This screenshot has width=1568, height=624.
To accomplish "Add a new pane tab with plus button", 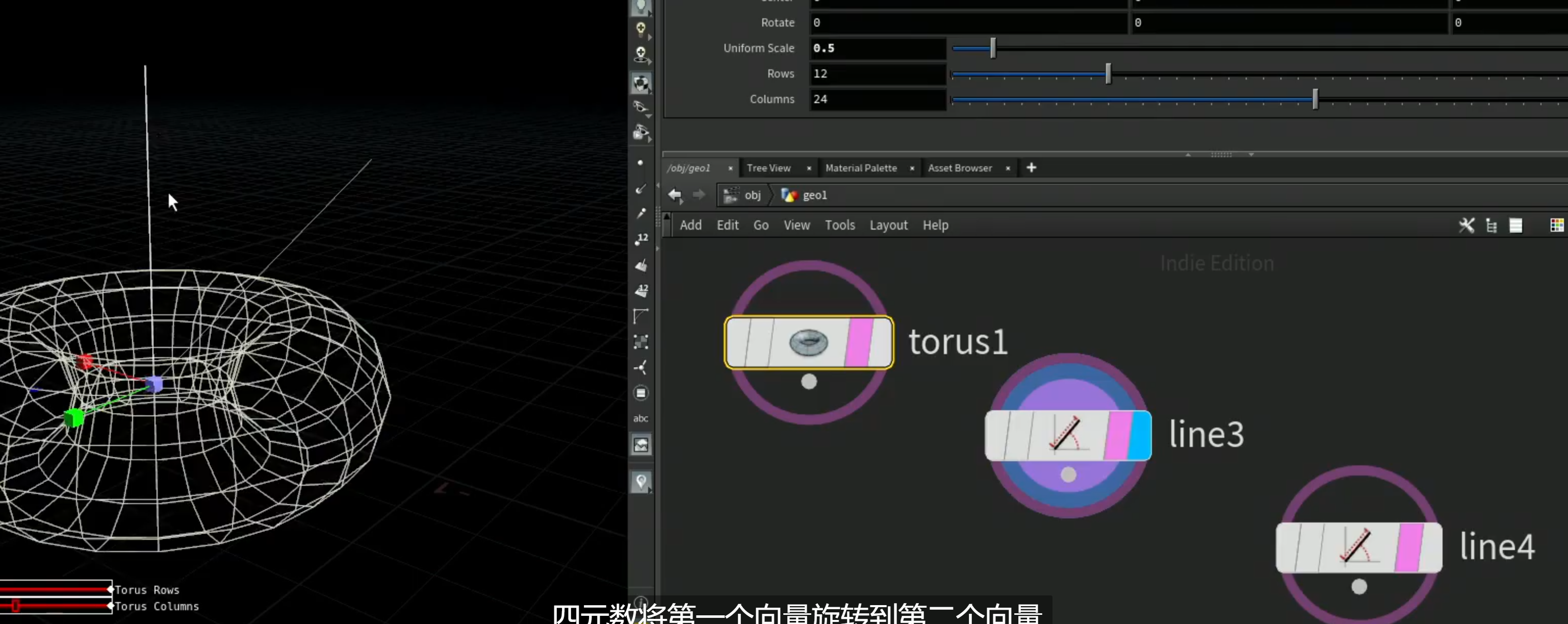I will click(x=1031, y=167).
